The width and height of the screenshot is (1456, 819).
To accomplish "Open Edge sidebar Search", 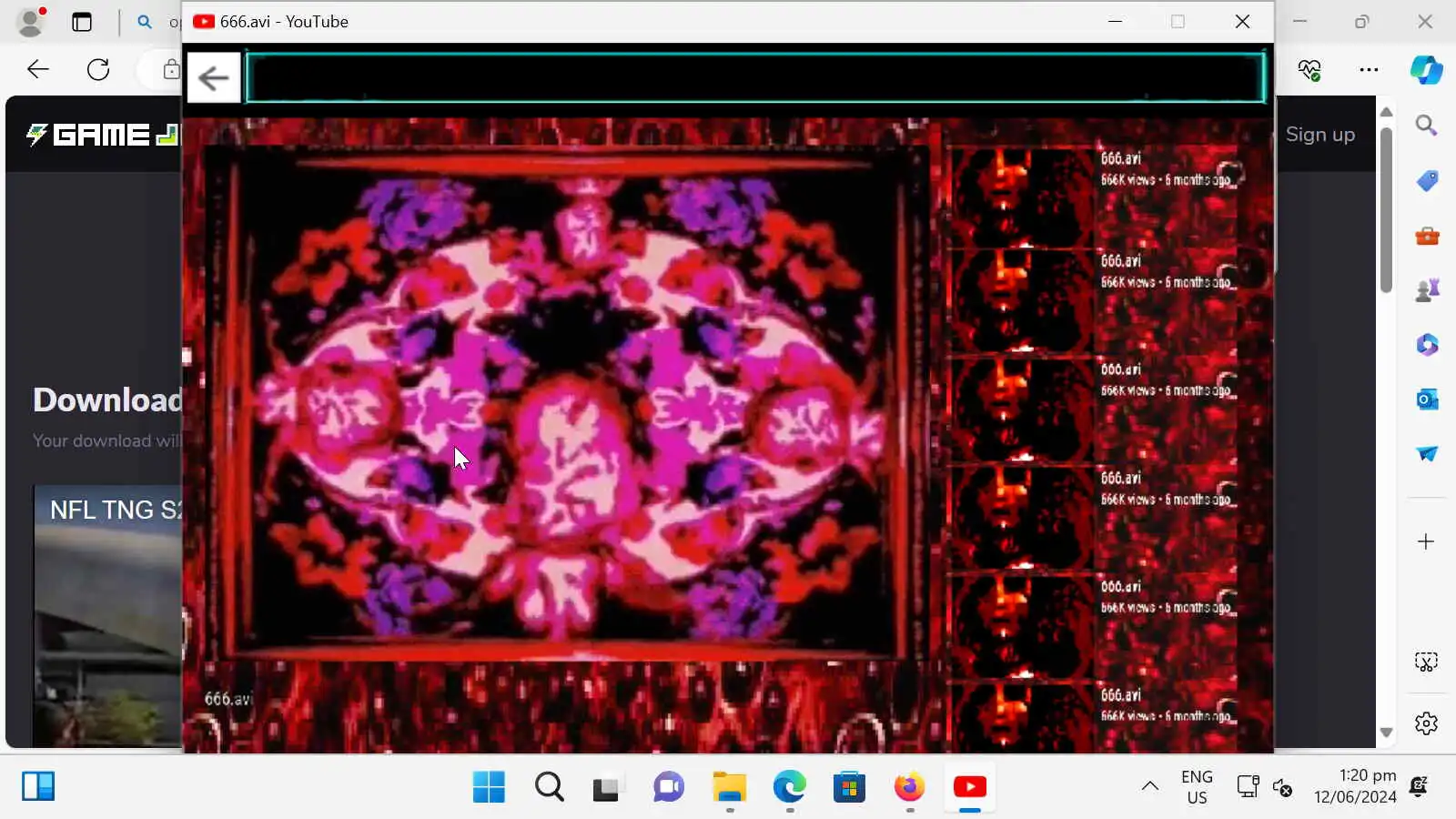I will click(1426, 126).
